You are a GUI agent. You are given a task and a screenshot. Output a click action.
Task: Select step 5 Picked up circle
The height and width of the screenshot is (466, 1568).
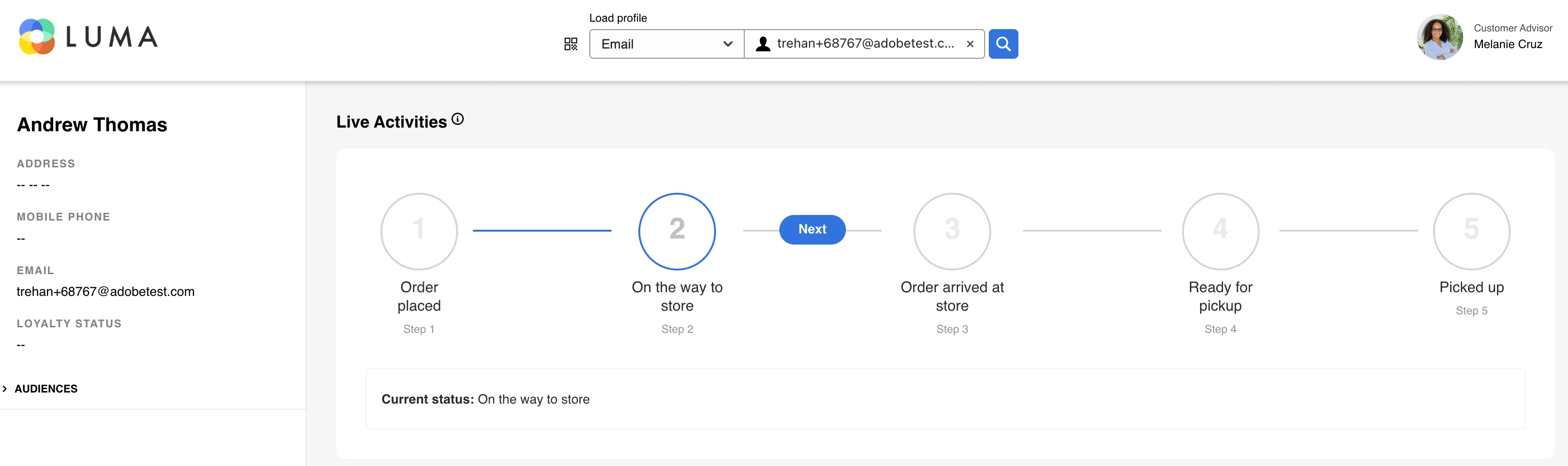(1471, 231)
